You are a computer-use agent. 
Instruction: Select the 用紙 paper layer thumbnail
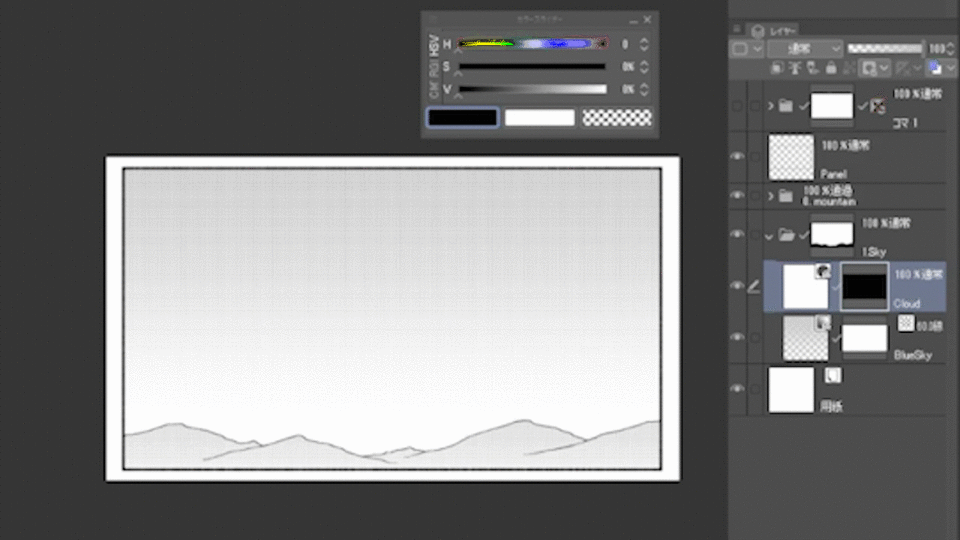coord(790,389)
